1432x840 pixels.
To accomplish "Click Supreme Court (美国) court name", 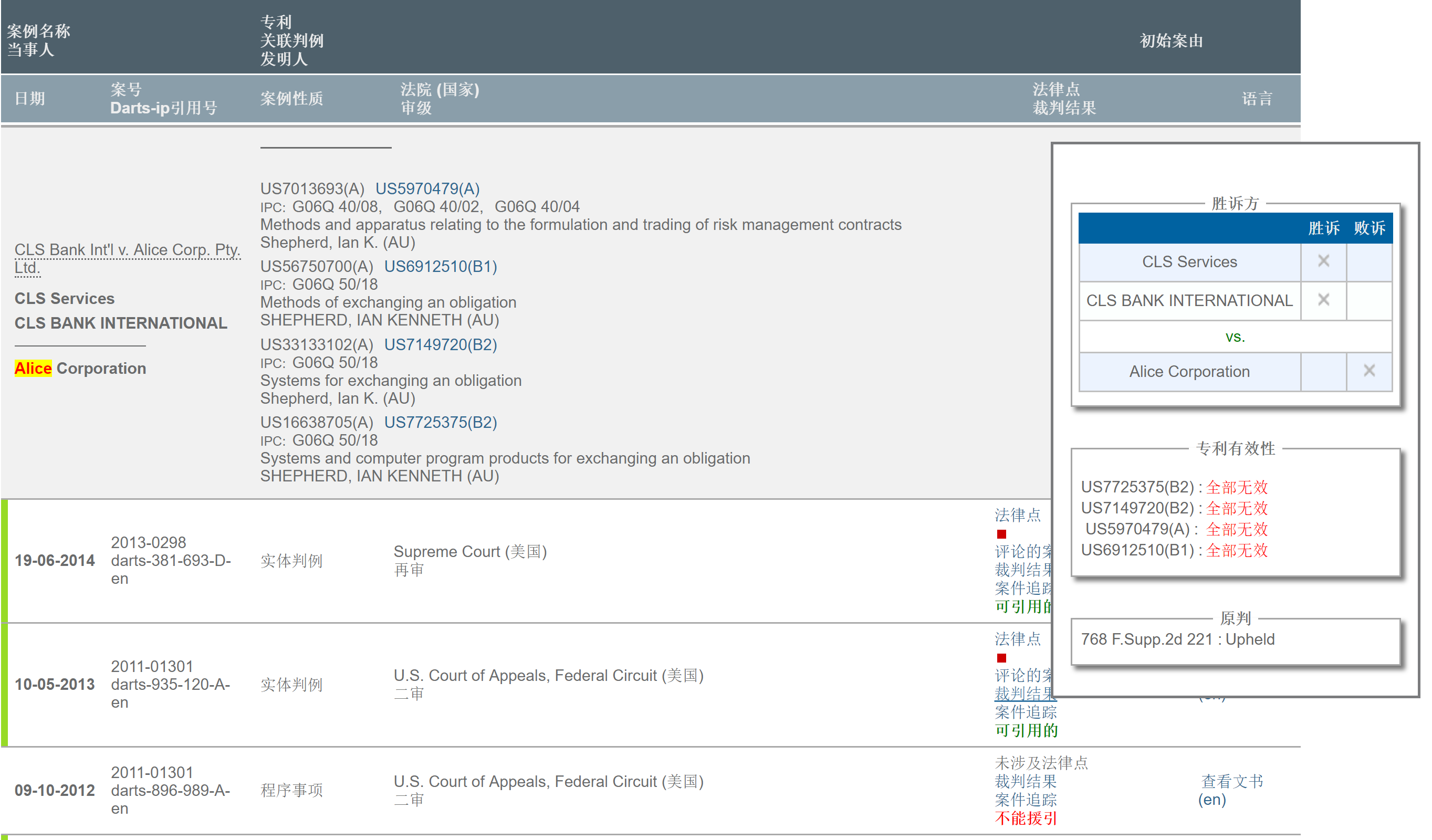I will tap(471, 551).
